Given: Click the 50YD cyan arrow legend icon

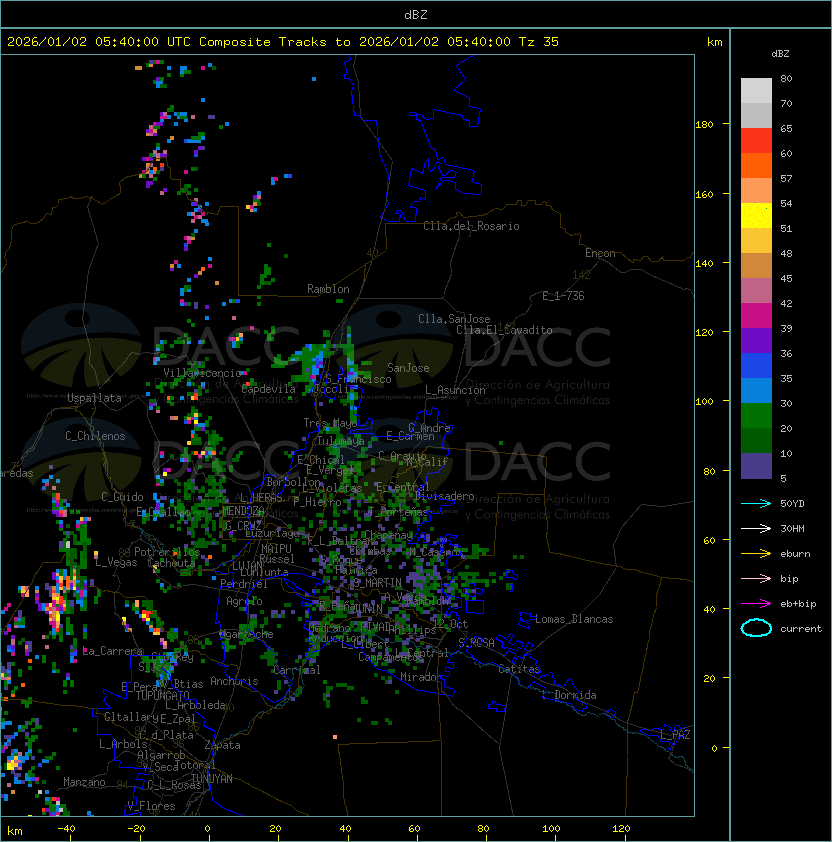Looking at the screenshot, I should tap(756, 504).
